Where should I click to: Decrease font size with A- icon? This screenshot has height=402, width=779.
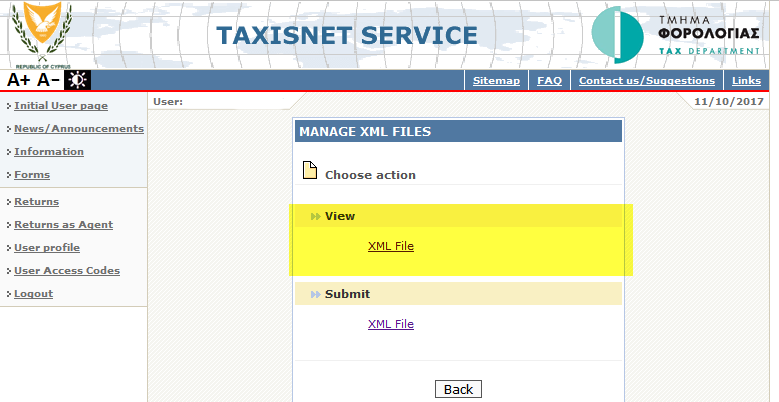48,80
